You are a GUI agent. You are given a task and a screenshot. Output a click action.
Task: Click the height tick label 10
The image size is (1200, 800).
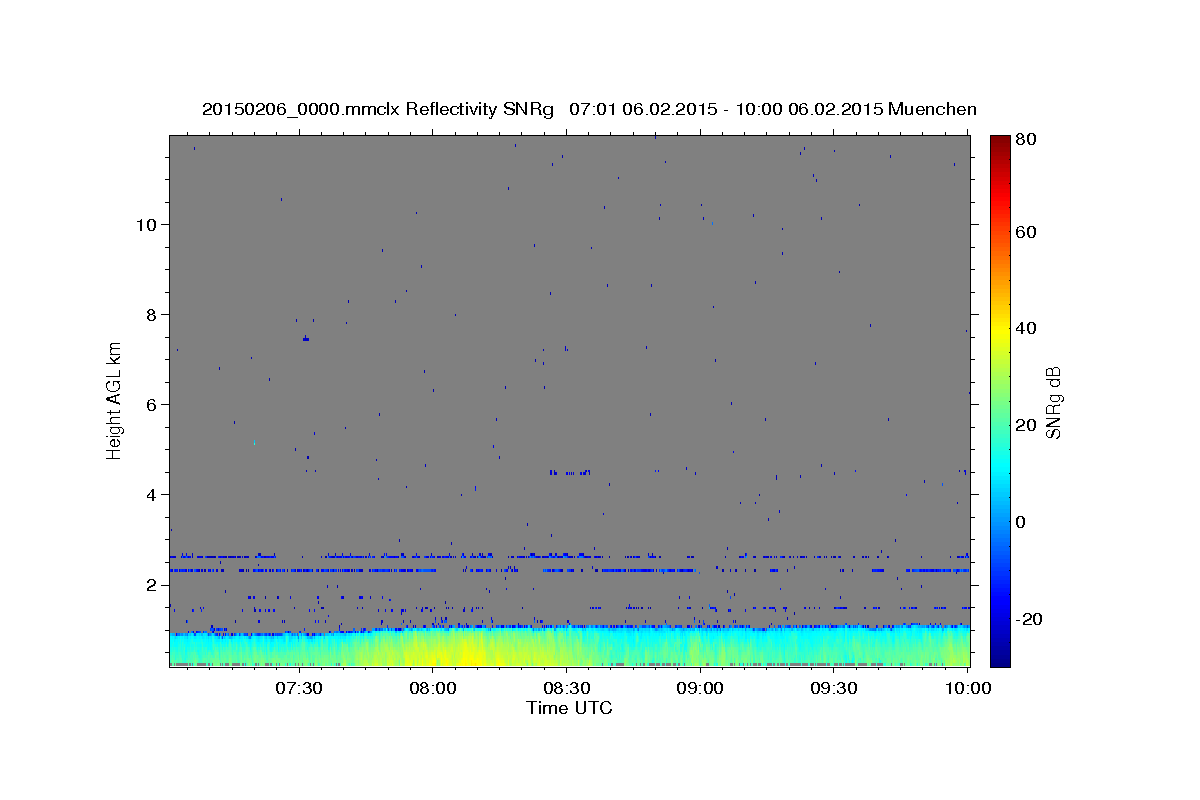[x=147, y=224]
